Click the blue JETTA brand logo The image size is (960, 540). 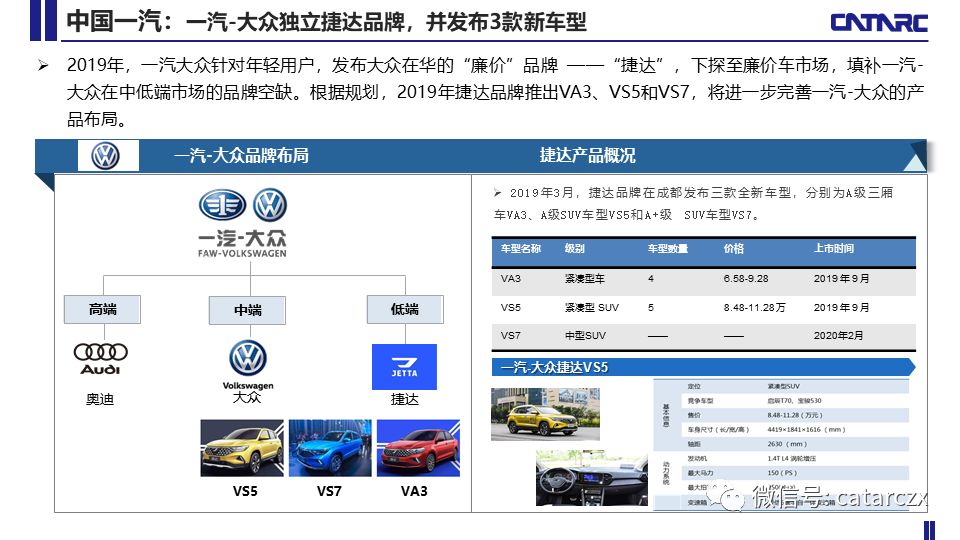[x=404, y=367]
